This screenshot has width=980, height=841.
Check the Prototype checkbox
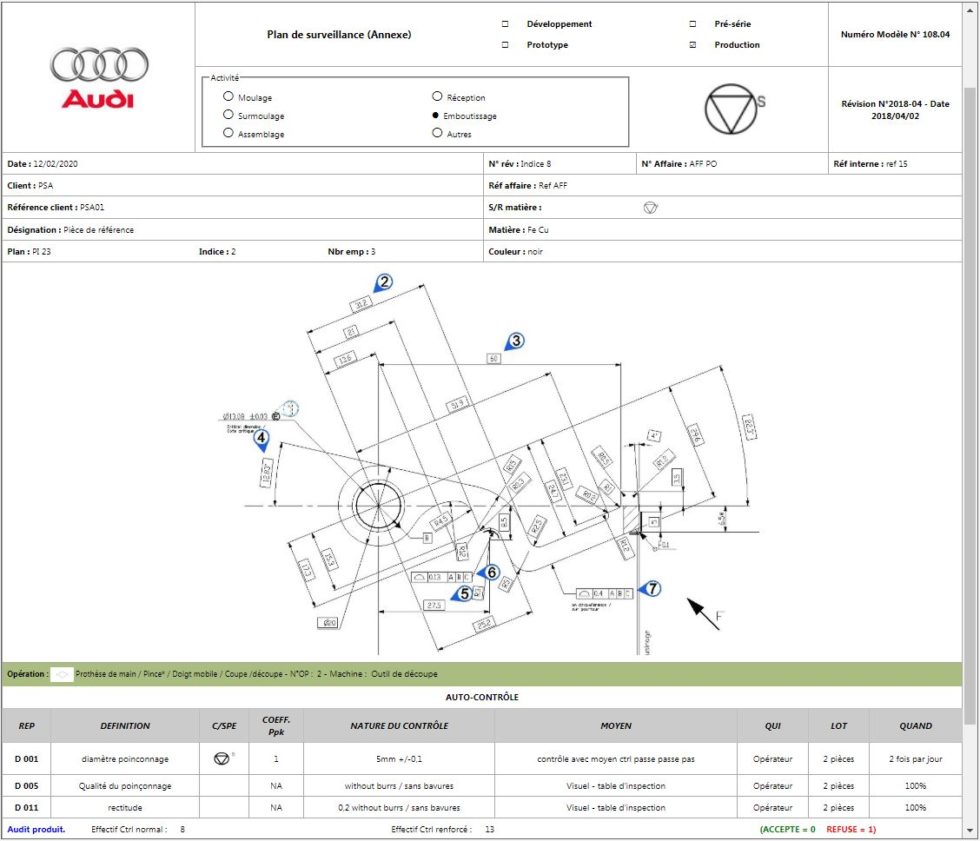click(x=503, y=44)
